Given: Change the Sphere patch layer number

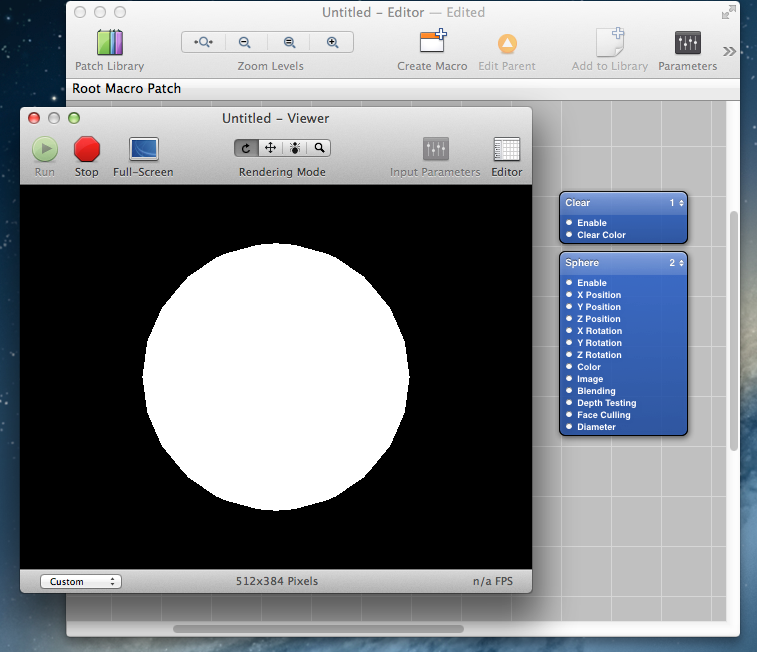Looking at the screenshot, I should click(x=677, y=263).
